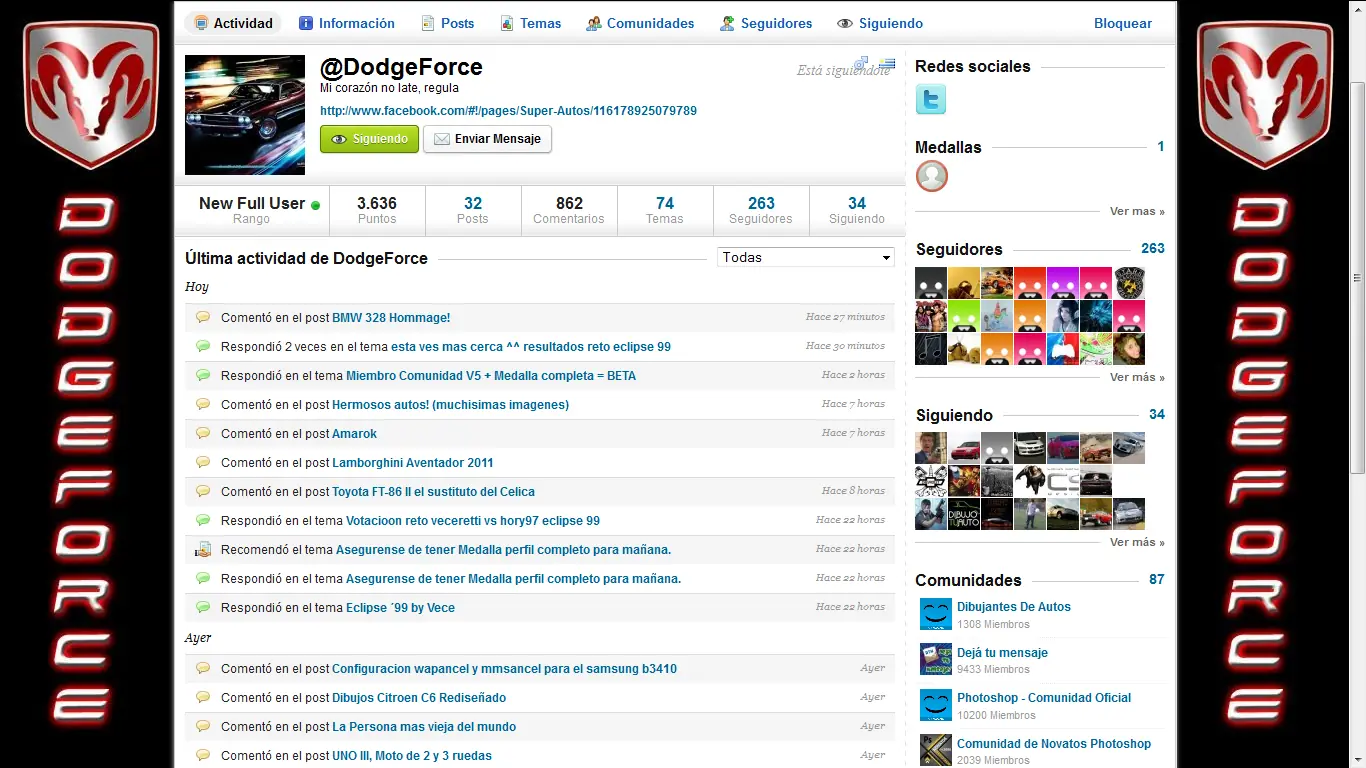
Task: Click the comment icon beside the samsung b3410 post
Action: tap(203, 668)
